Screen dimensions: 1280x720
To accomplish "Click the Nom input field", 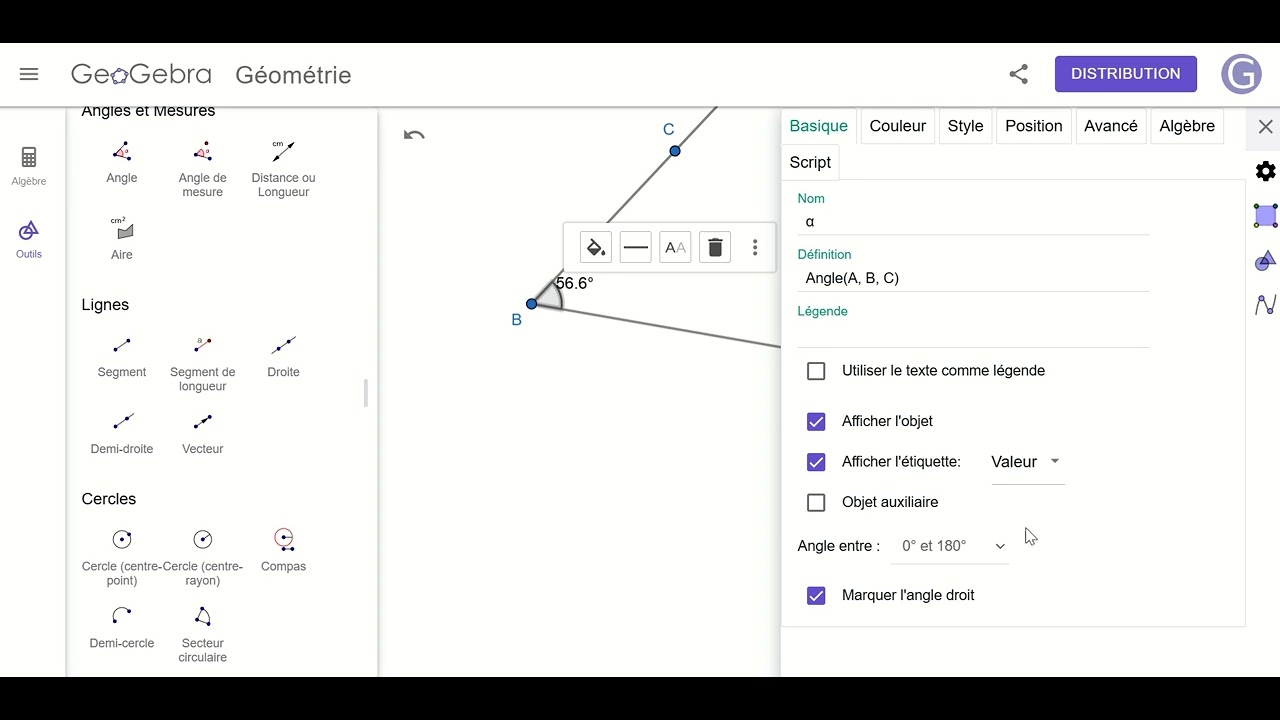I will point(973,222).
